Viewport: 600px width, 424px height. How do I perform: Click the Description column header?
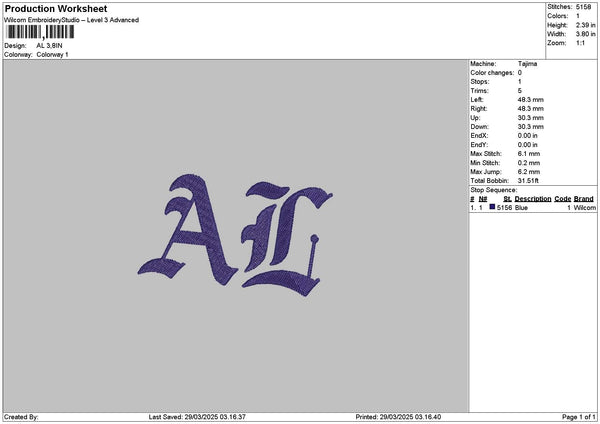click(x=533, y=199)
